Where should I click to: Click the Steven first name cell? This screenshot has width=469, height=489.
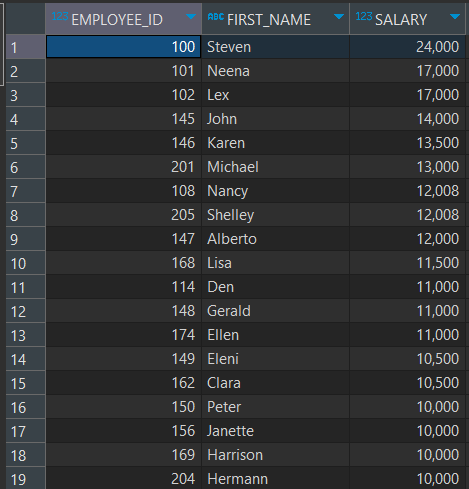click(x=276, y=47)
